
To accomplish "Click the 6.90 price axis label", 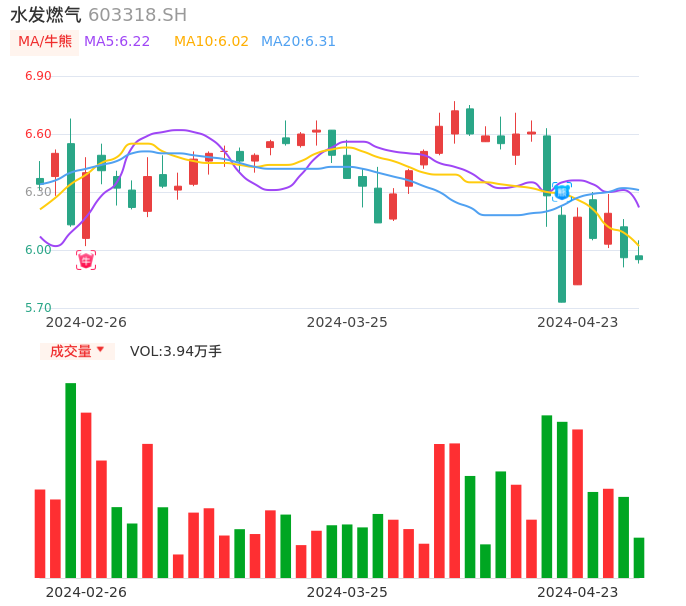I will click(x=38, y=76).
